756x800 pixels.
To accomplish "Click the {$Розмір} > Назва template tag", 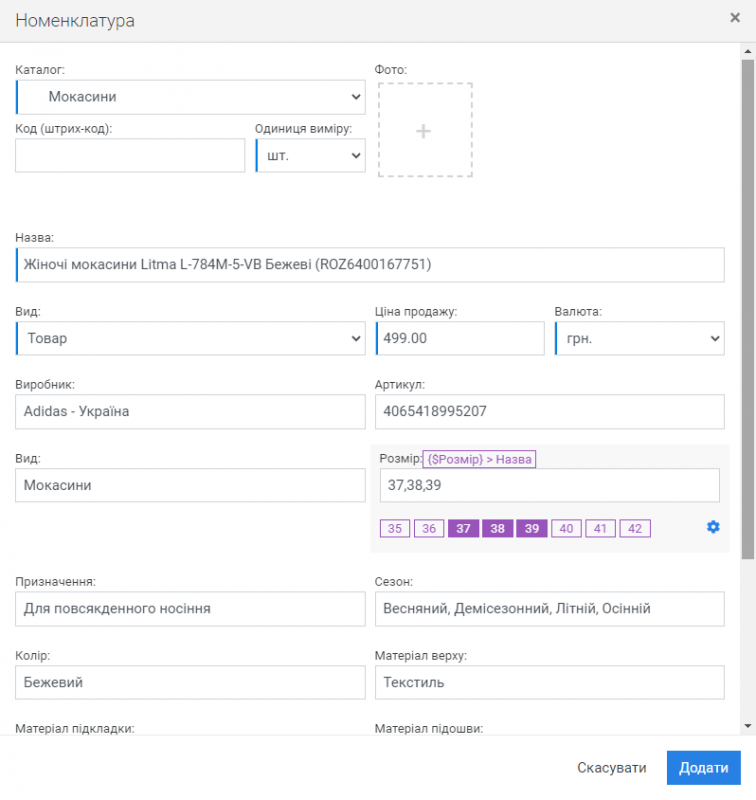I will pyautogui.click(x=480, y=459).
